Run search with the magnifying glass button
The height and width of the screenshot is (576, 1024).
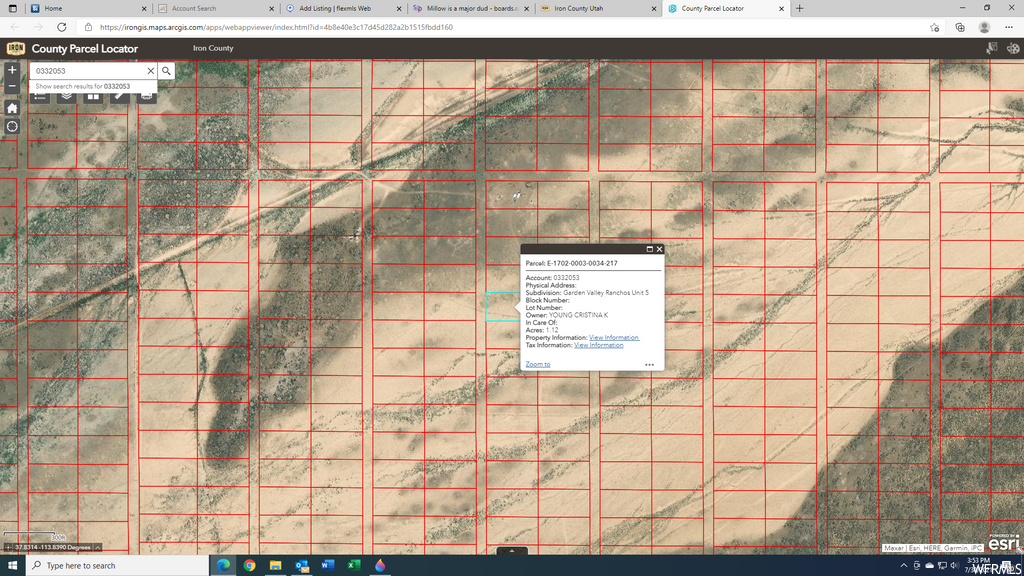coord(166,71)
